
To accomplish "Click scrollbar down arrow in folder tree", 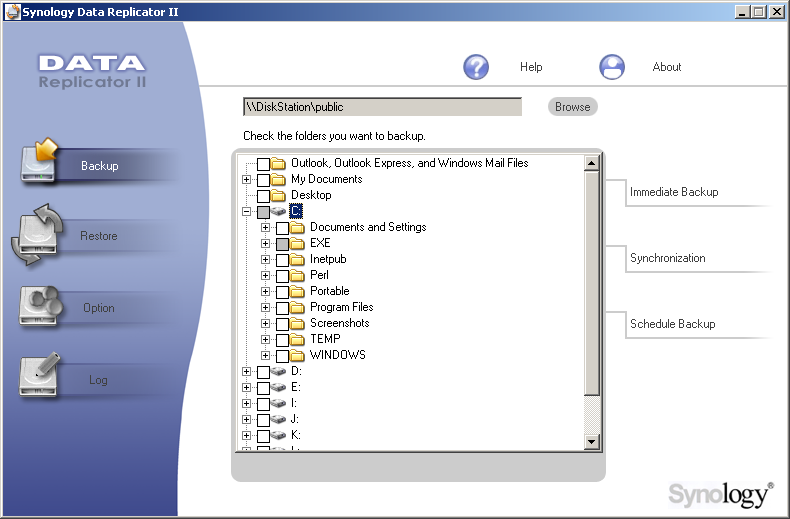I will click(591, 442).
